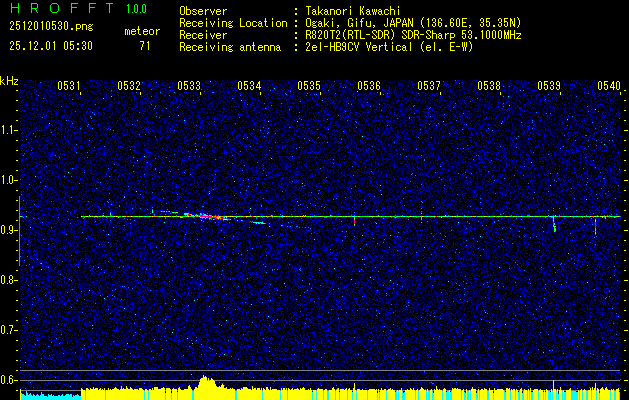
Task: Click the Receiving Location field label
Action: click(x=233, y=23)
